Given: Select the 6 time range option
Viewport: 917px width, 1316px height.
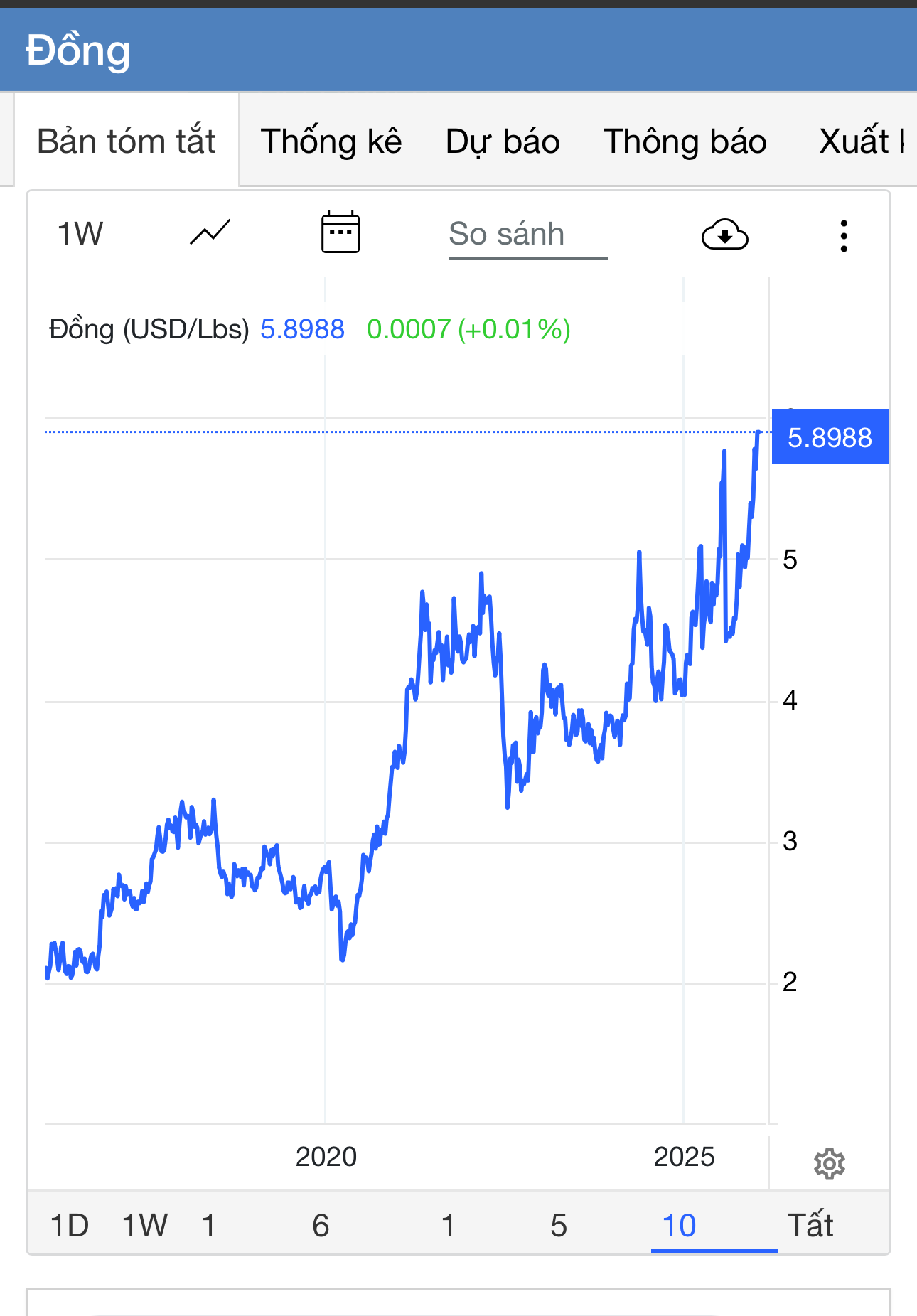Looking at the screenshot, I should pos(321,1226).
